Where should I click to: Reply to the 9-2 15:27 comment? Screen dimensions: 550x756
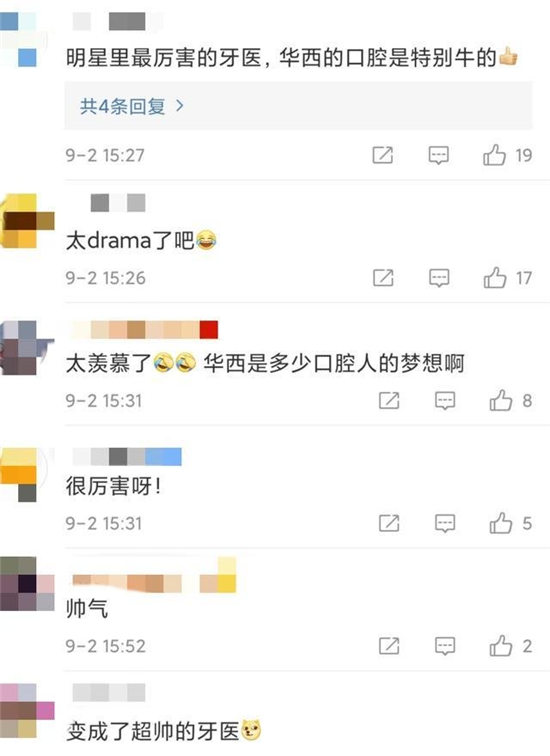tap(439, 155)
